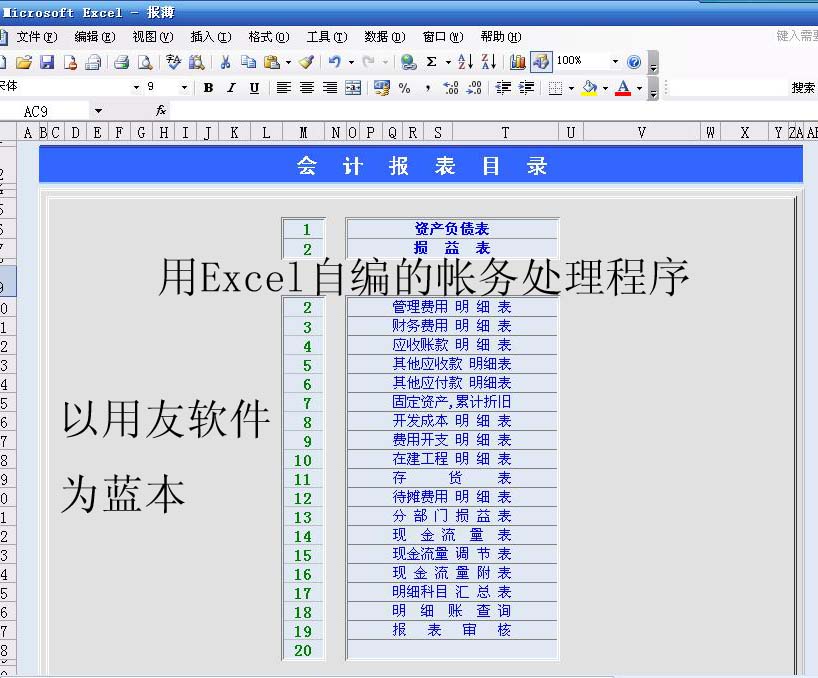The height and width of the screenshot is (678, 818).
Task: Open the 损 益 表 report
Action: [x=452, y=248]
